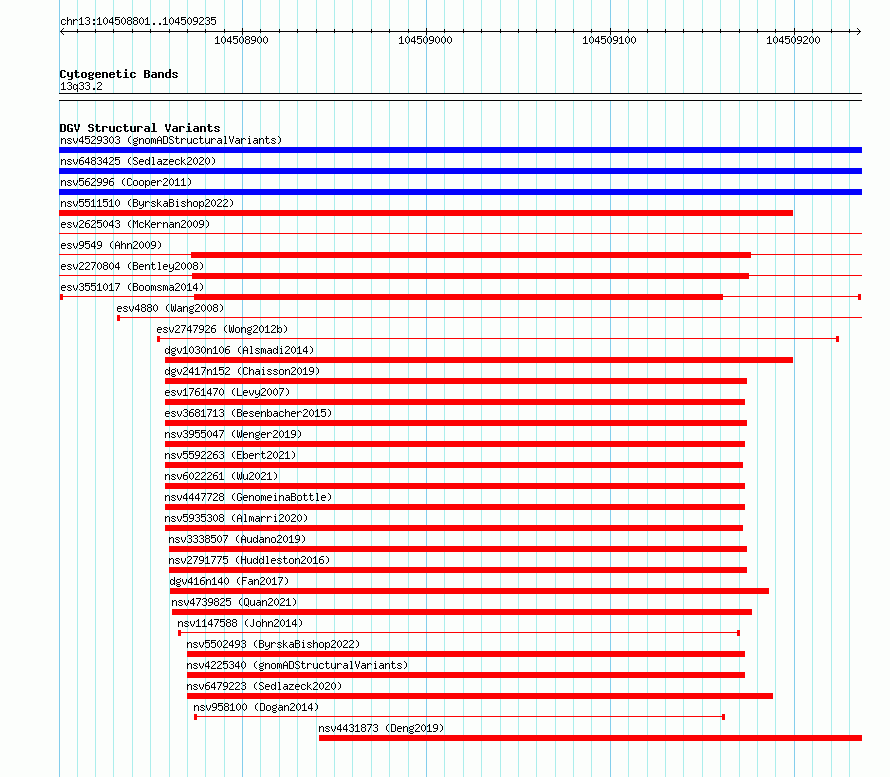This screenshot has width=890, height=777.
Task: Click red bar of nsv5511510
Action: [426, 213]
